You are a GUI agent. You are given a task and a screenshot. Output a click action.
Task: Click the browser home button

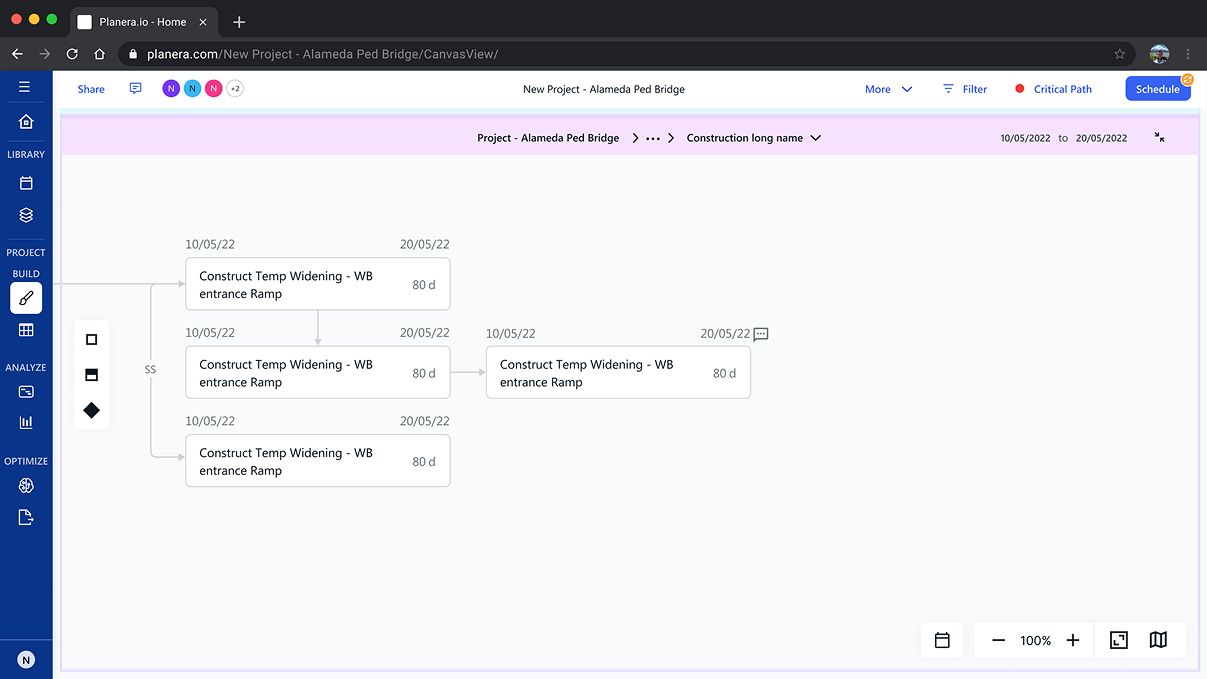tap(99, 54)
